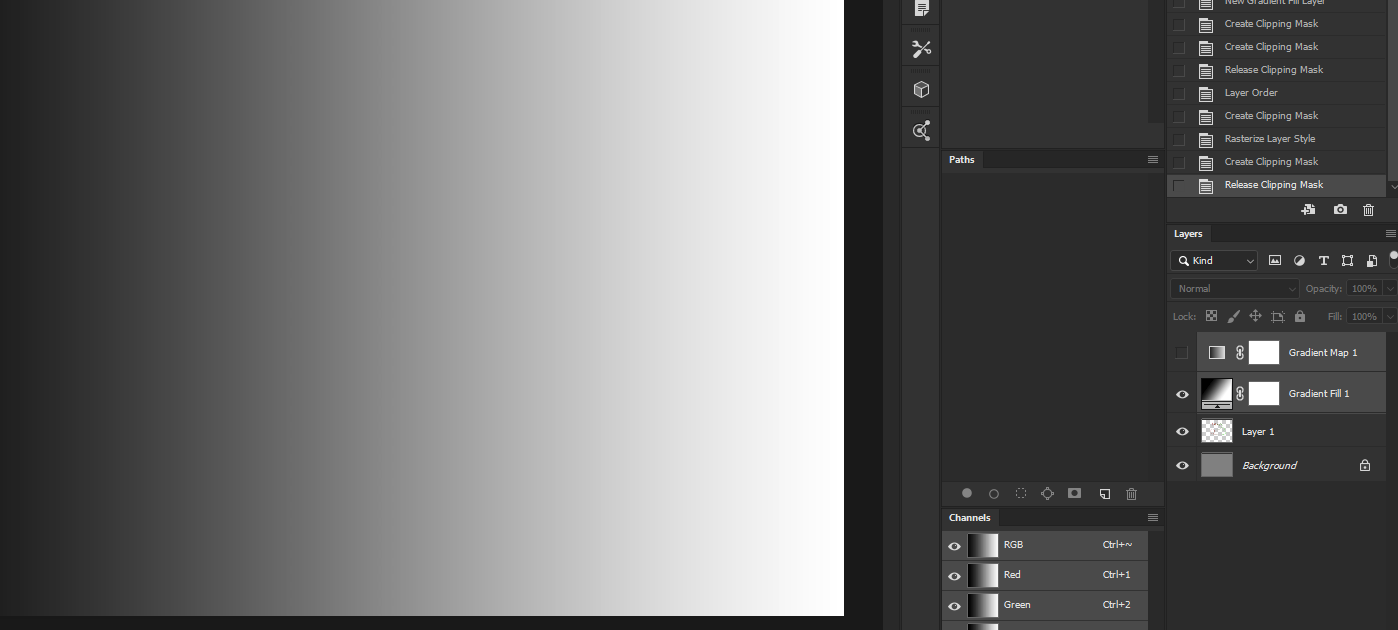The width and height of the screenshot is (1398, 630).
Task: Click the History panel scroll-down arrow
Action: tap(1394, 187)
